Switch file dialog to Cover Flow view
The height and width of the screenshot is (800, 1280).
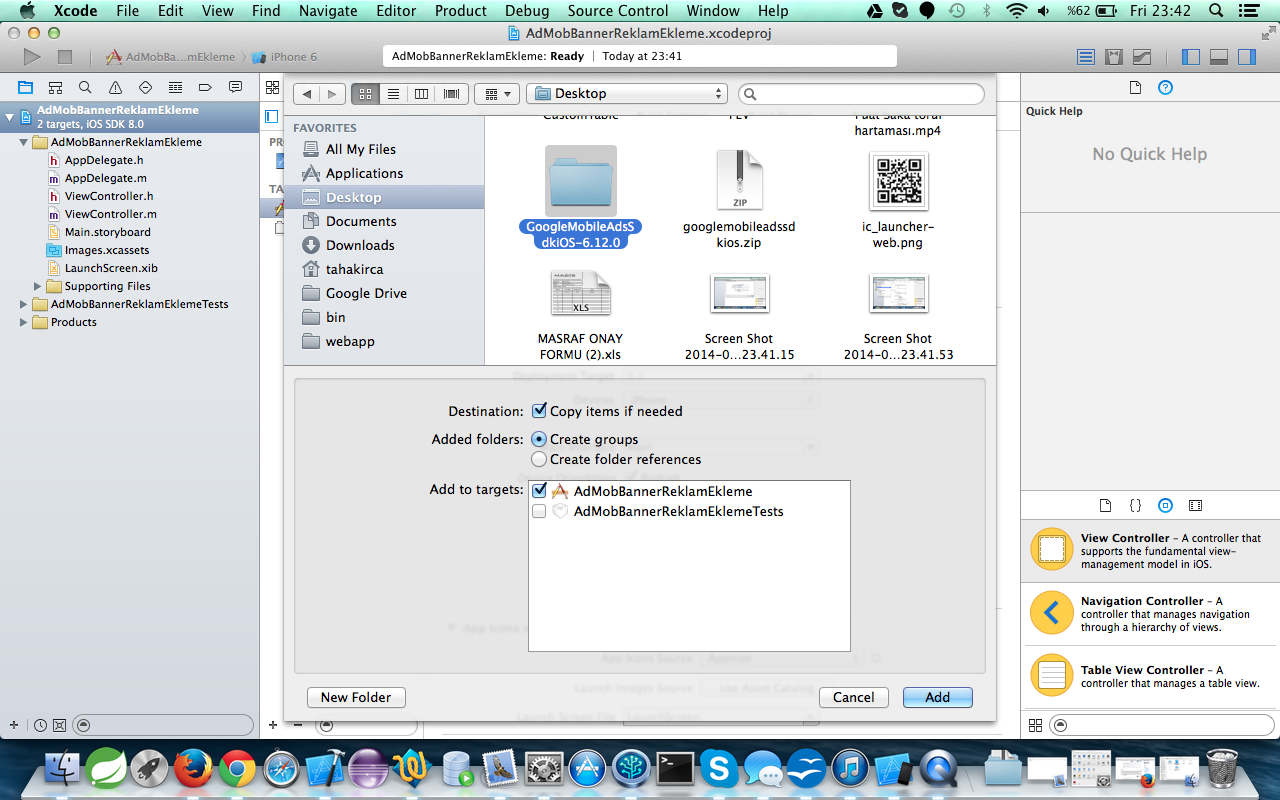click(x=450, y=94)
